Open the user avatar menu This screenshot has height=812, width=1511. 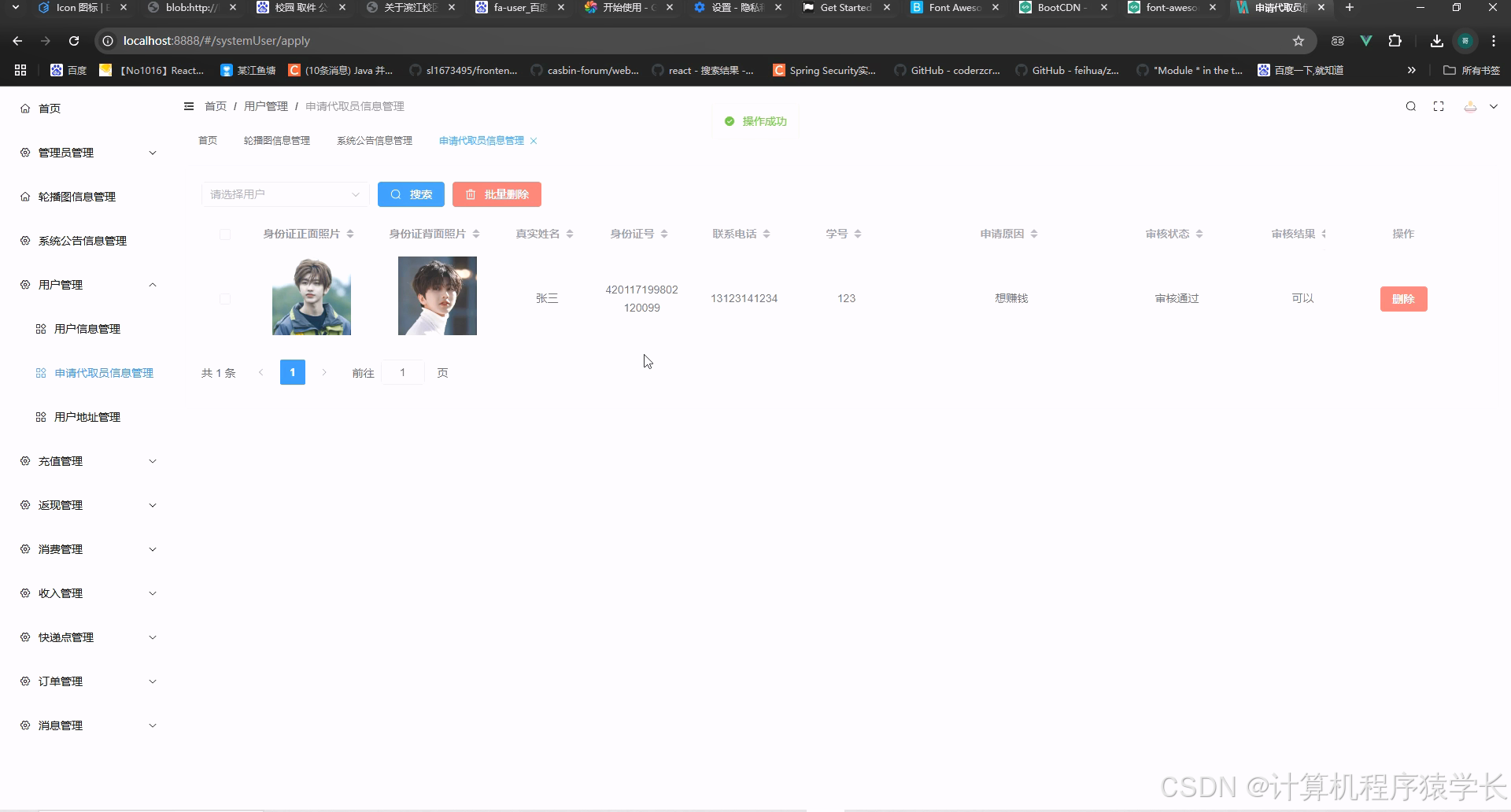tap(1470, 106)
